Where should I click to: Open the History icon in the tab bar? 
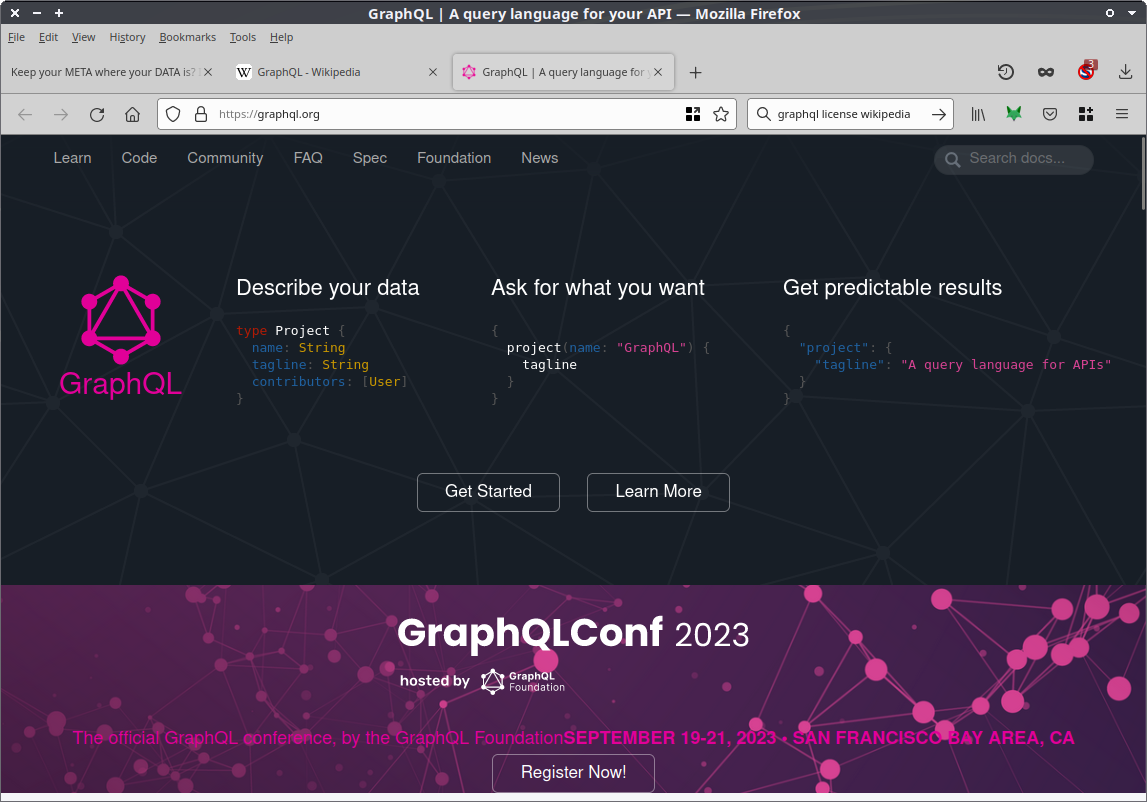[x=1006, y=72]
